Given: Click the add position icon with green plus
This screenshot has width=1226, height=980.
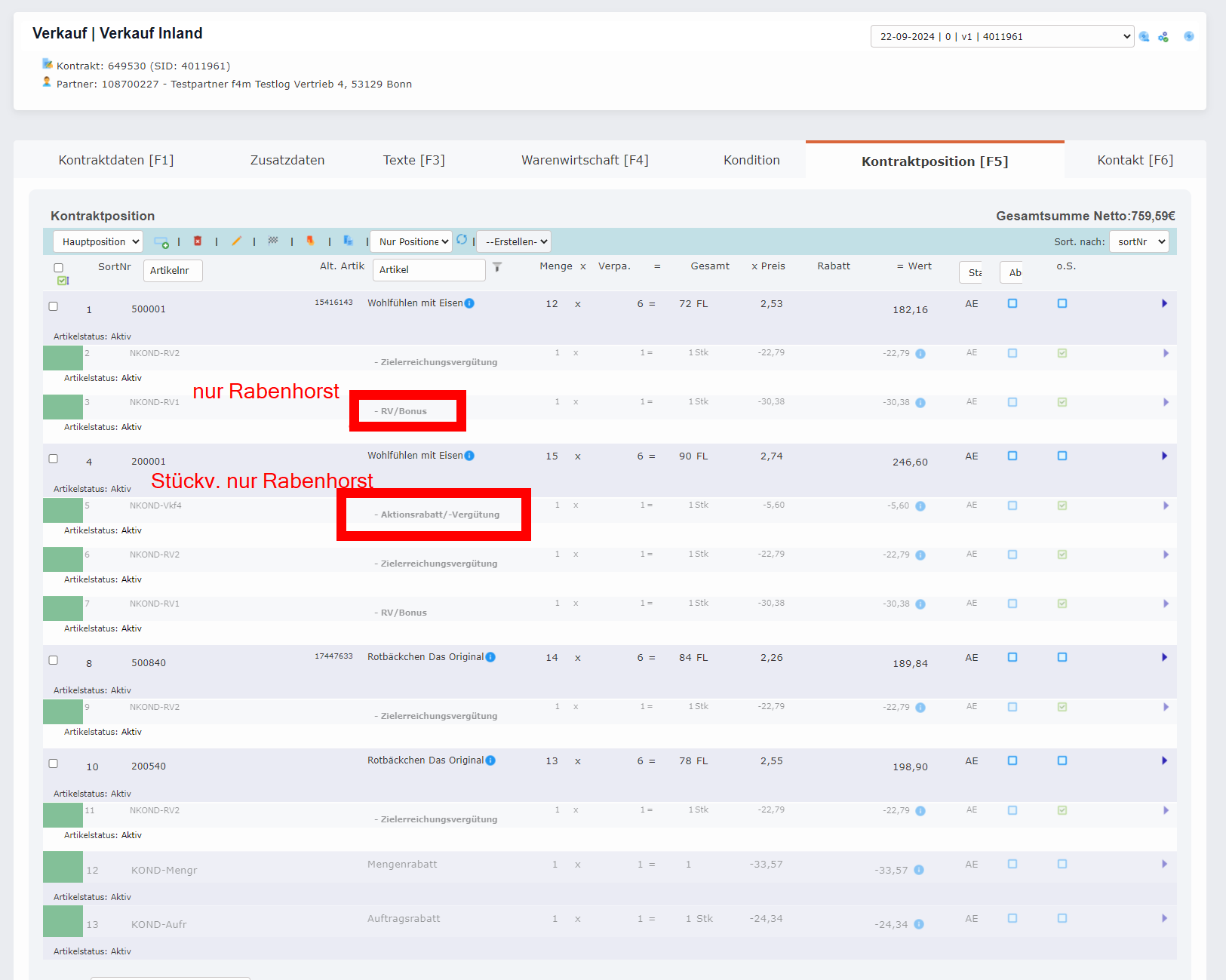Looking at the screenshot, I should point(161,242).
